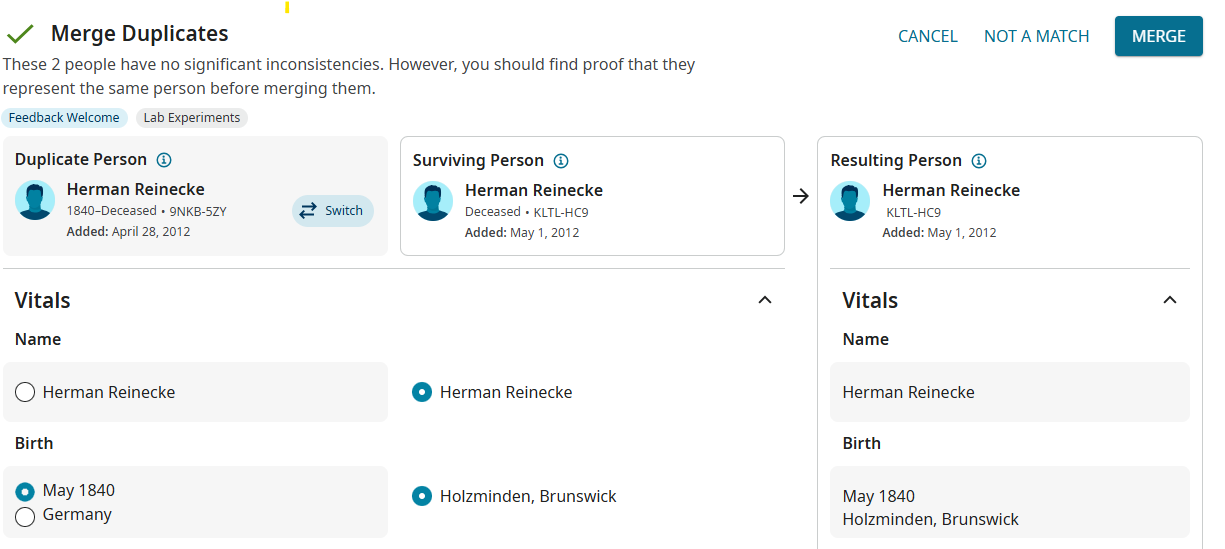Open the Lab Experiments tag

click(x=192, y=118)
